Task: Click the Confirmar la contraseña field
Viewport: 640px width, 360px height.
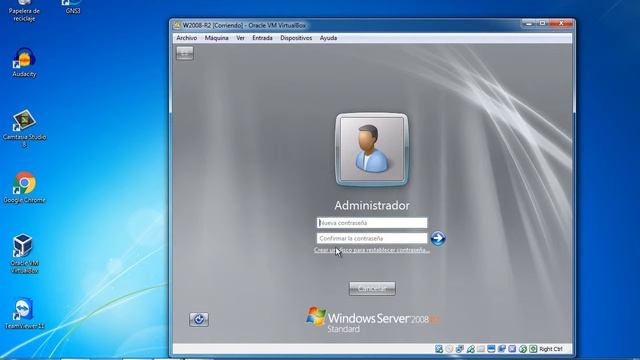Action: click(x=372, y=238)
